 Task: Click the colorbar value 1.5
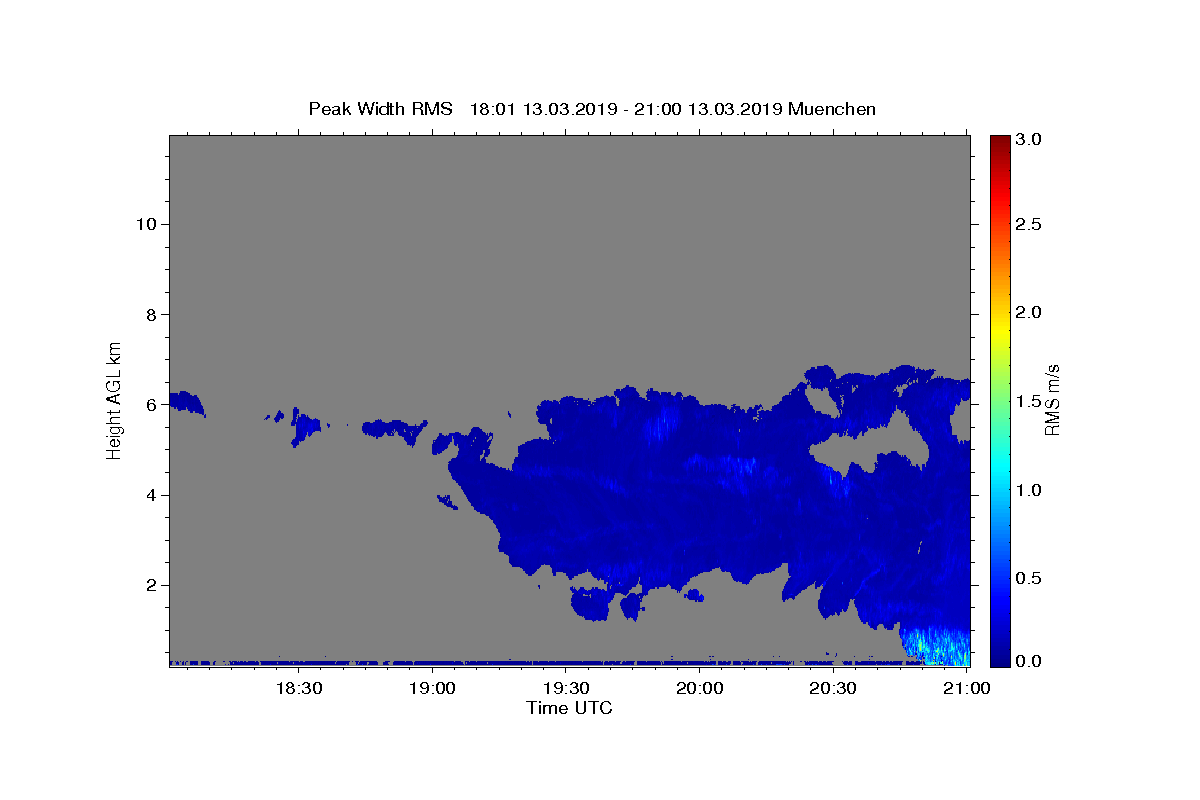click(x=1030, y=401)
